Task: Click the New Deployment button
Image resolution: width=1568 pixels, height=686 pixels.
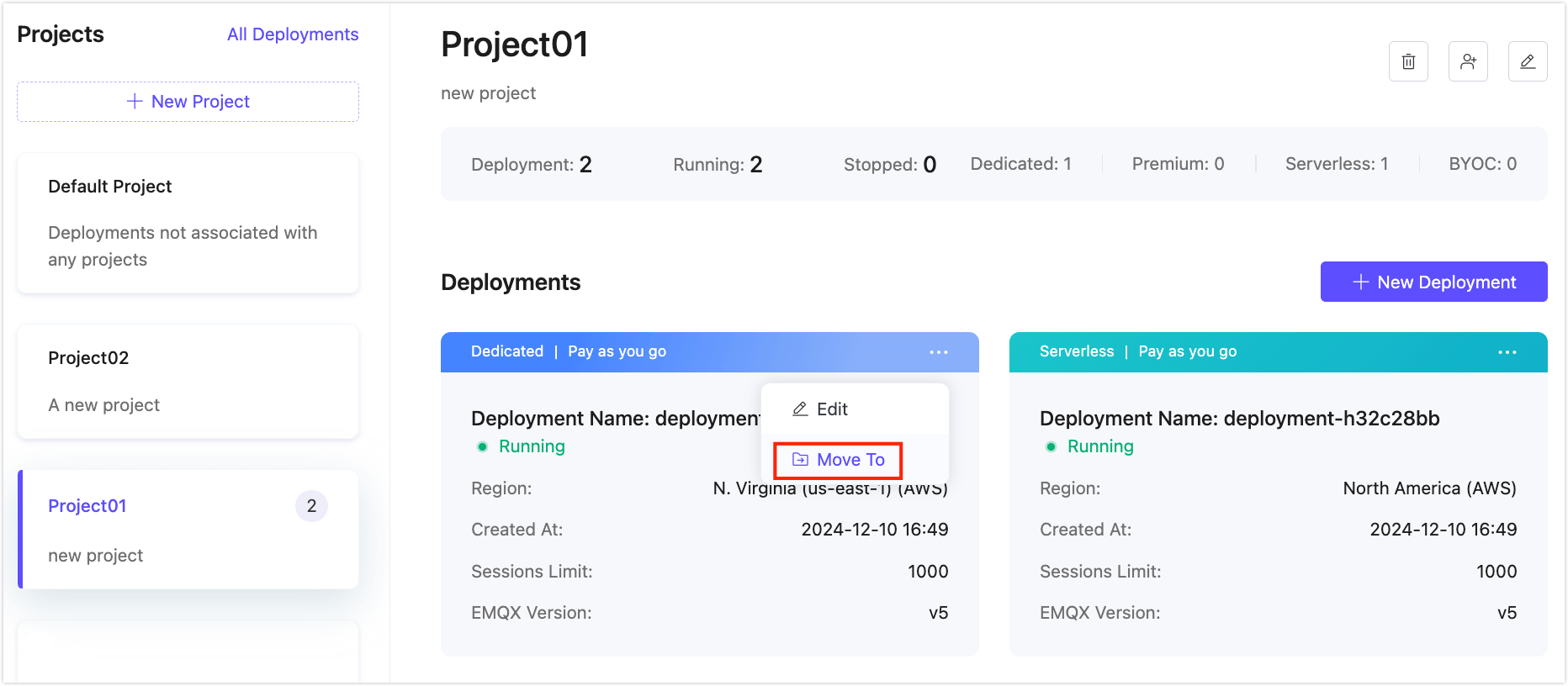Action: point(1433,282)
